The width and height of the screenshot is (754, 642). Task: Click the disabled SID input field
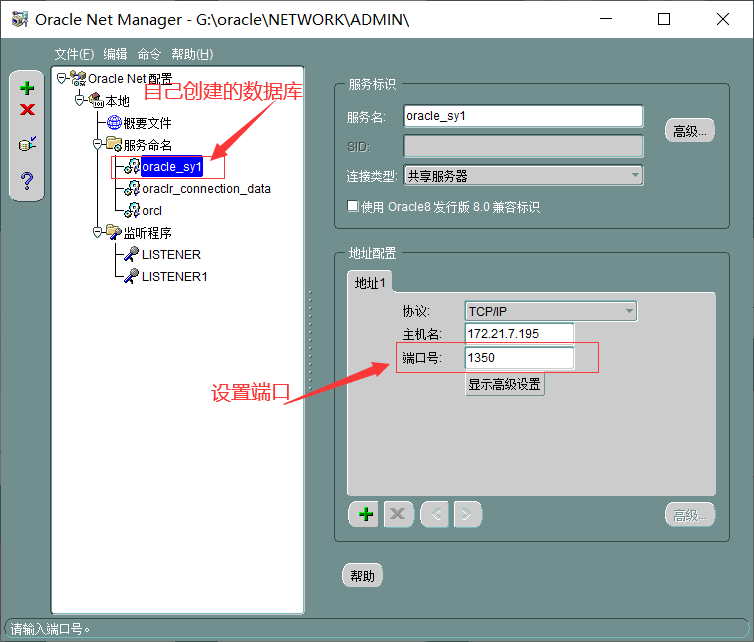523,146
